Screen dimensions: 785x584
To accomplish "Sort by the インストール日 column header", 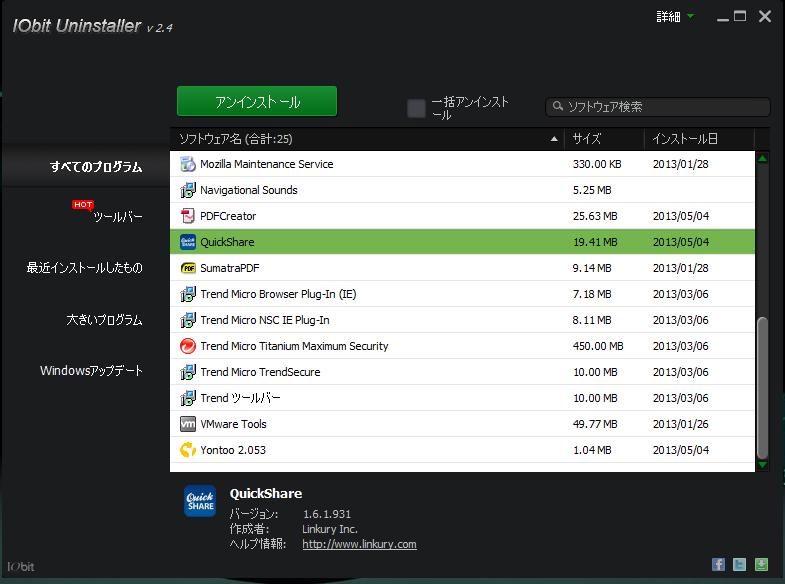I will click(699, 139).
